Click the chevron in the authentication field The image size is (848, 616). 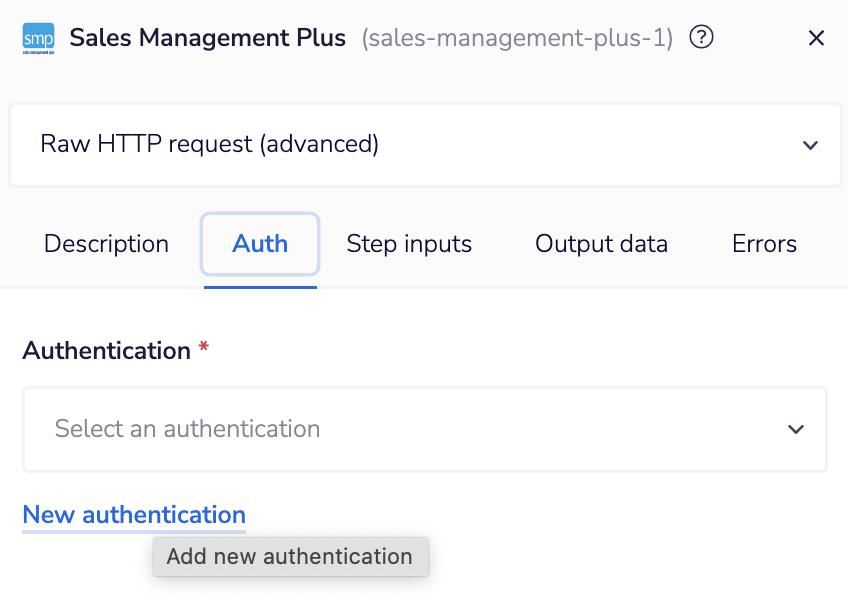tap(796, 429)
